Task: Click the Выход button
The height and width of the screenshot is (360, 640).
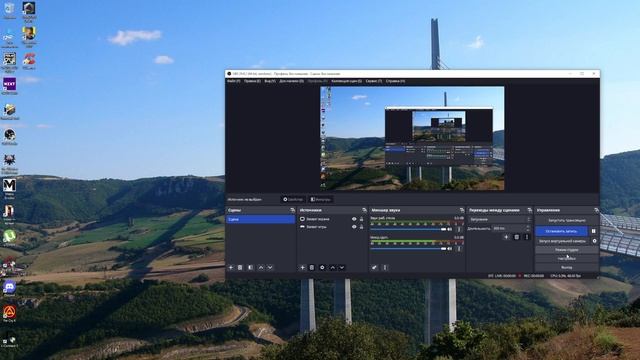Action: click(567, 267)
